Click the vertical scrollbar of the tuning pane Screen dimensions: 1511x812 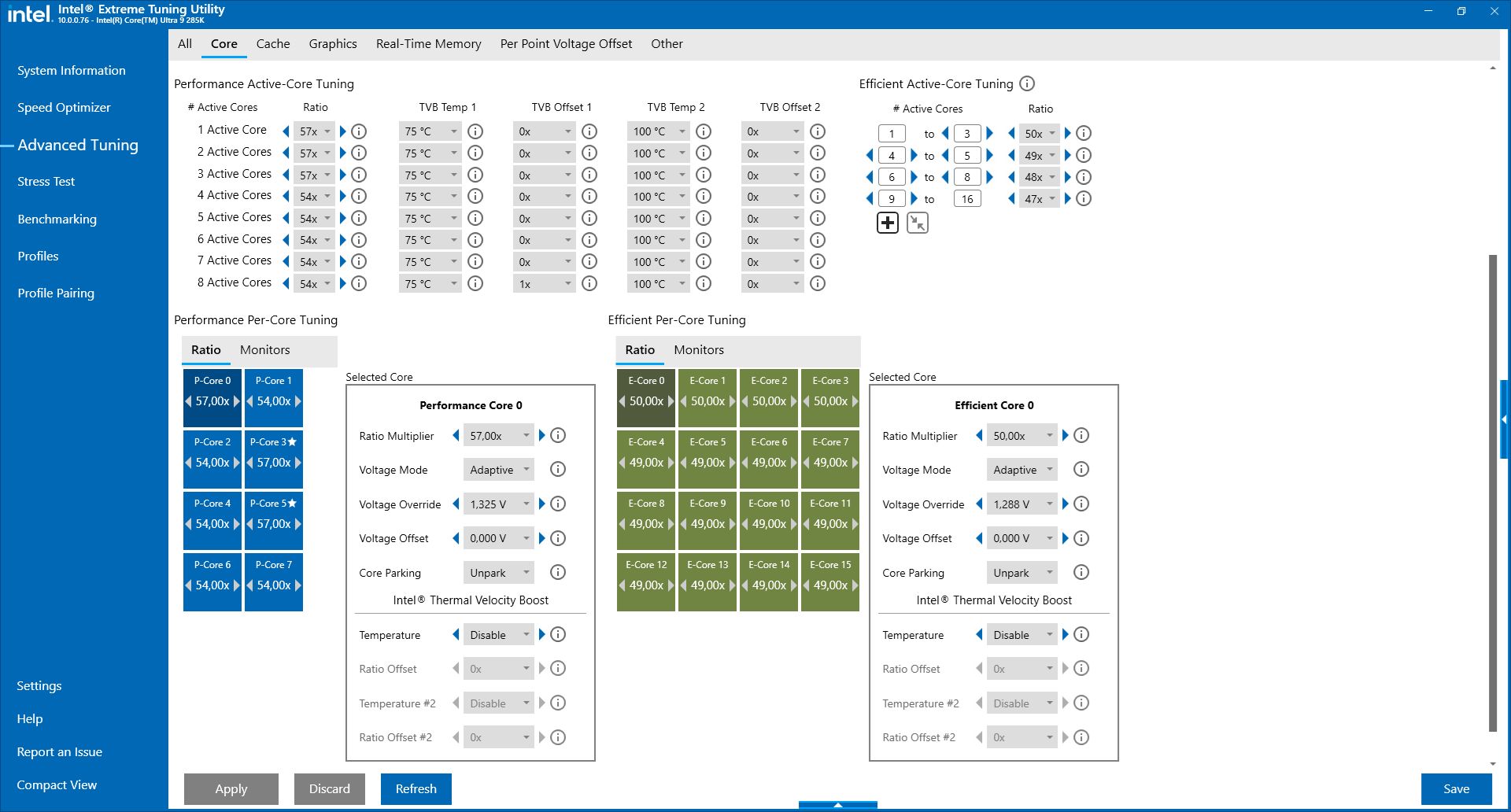coord(1493,493)
